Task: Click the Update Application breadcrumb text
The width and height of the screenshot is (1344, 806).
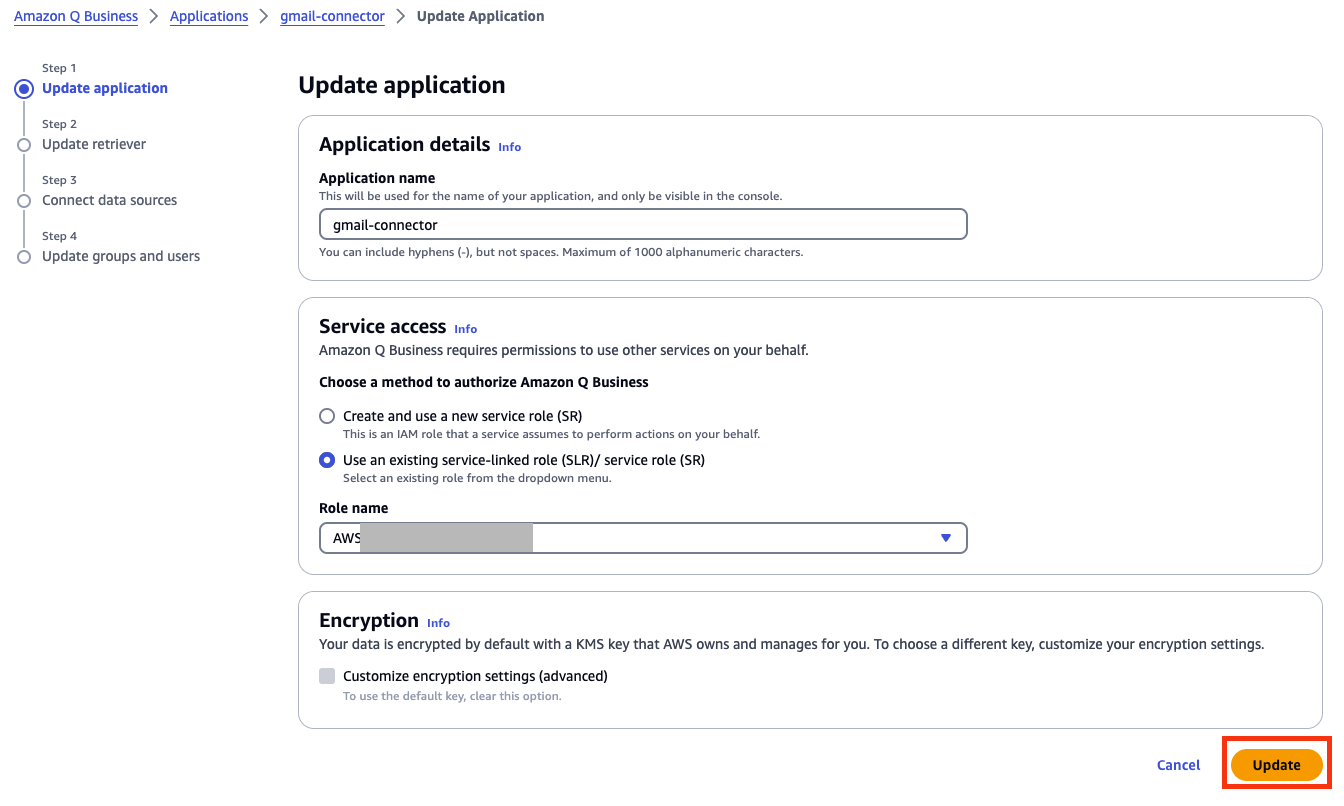Action: coord(481,16)
